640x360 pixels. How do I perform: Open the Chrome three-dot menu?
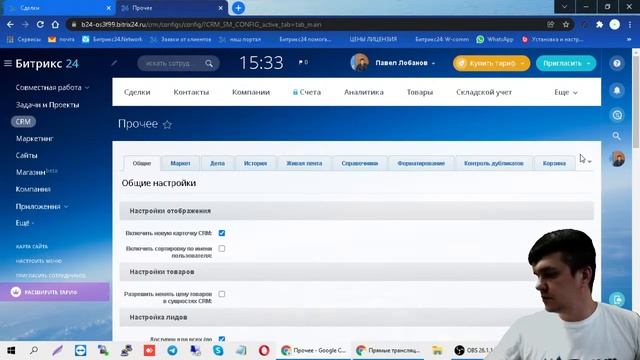[630, 24]
